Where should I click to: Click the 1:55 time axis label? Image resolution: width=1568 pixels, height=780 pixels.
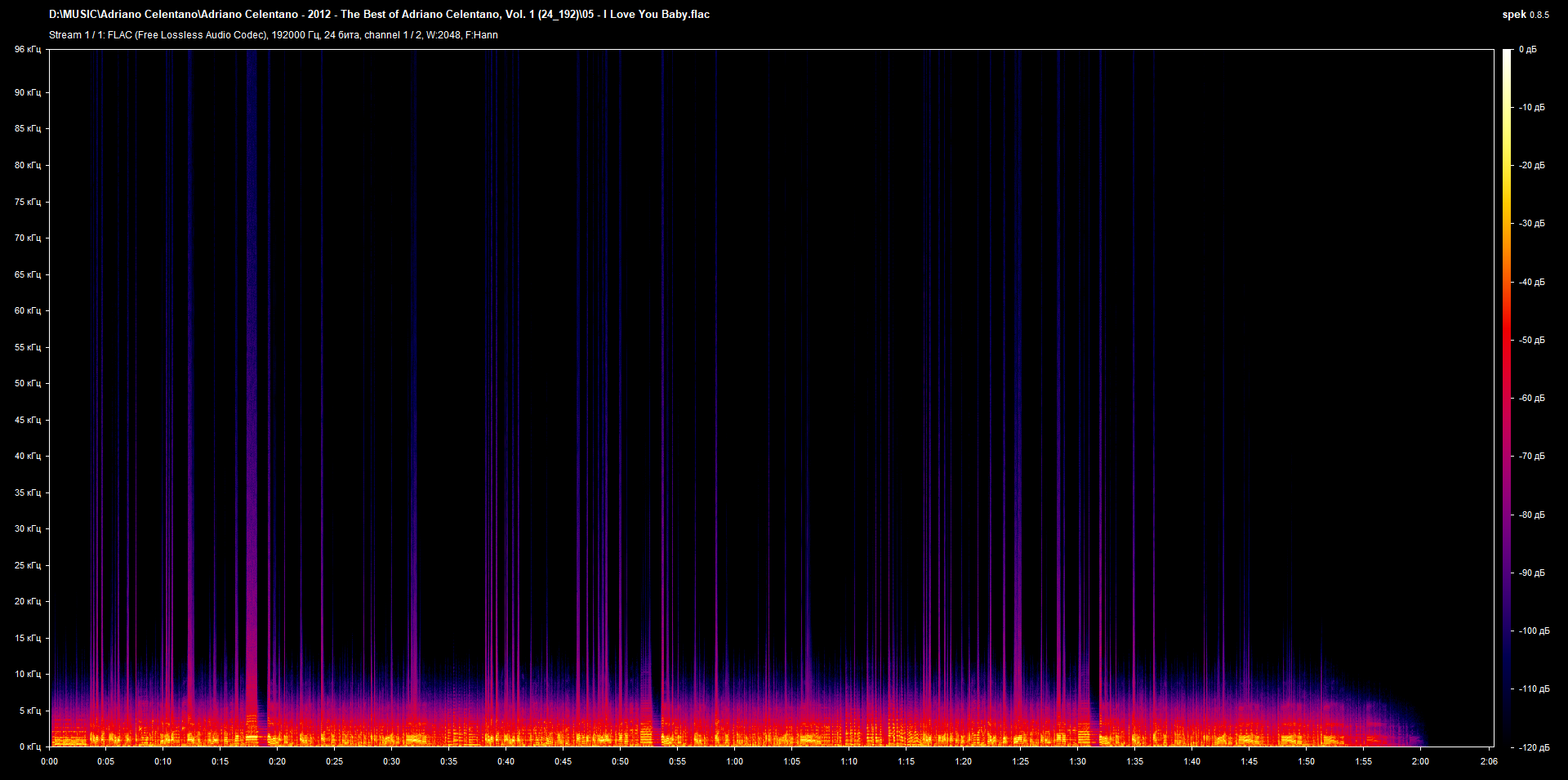point(1364,761)
